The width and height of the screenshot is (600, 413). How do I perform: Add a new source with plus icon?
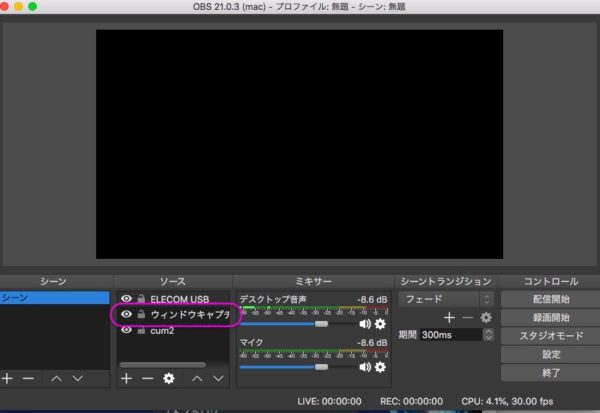point(126,379)
